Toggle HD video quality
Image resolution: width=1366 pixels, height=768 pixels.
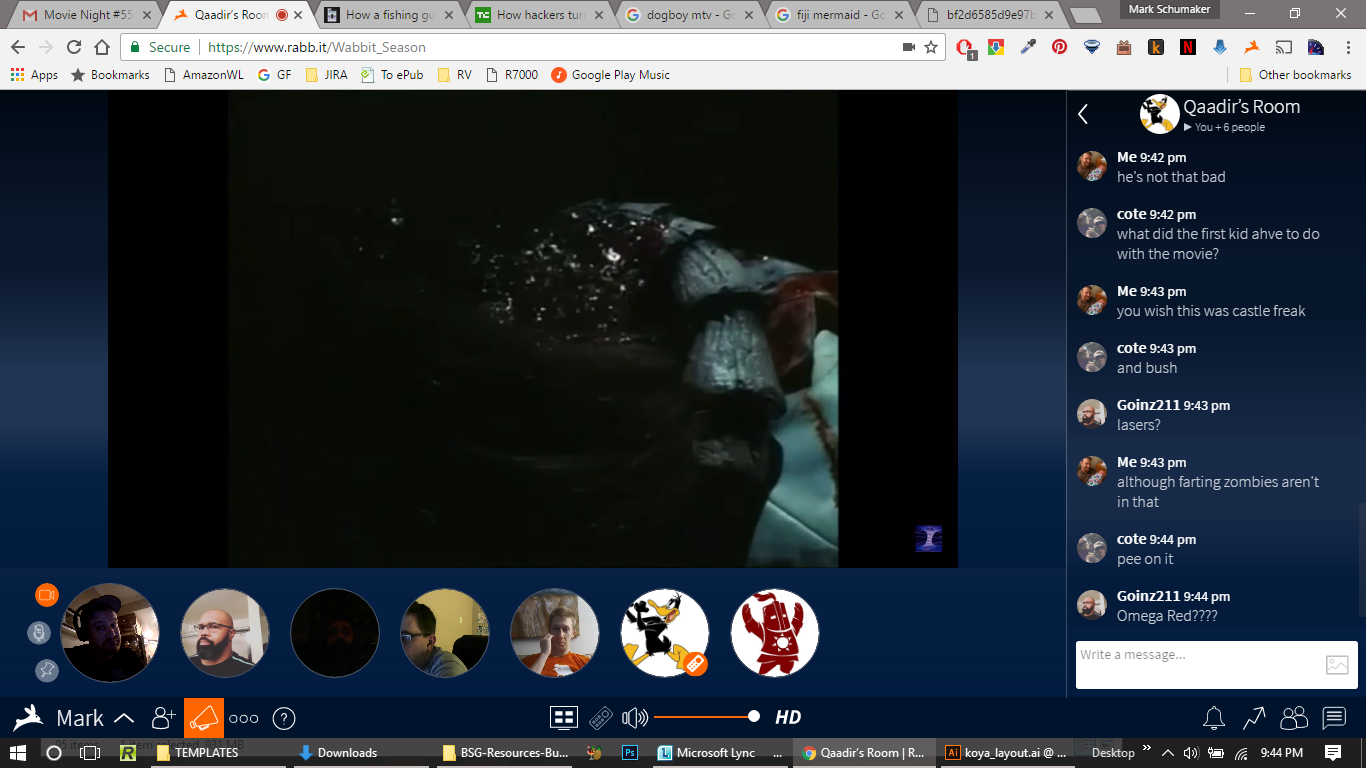tap(788, 717)
